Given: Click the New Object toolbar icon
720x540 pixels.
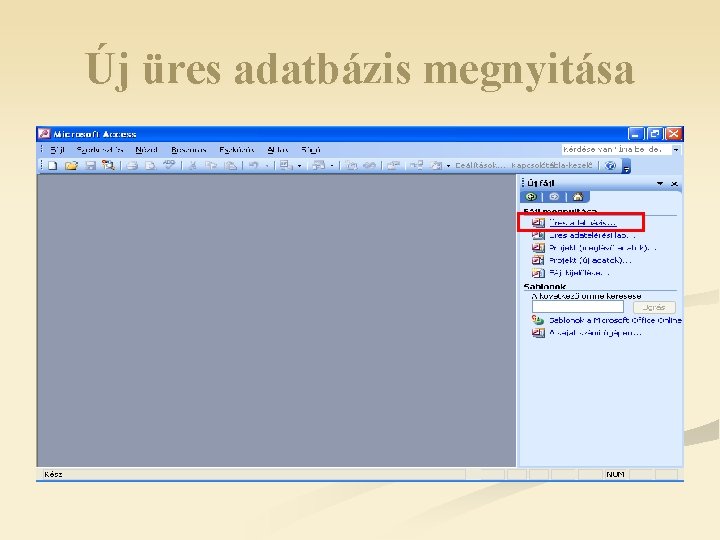Looking at the screenshot, I should pos(436,166).
